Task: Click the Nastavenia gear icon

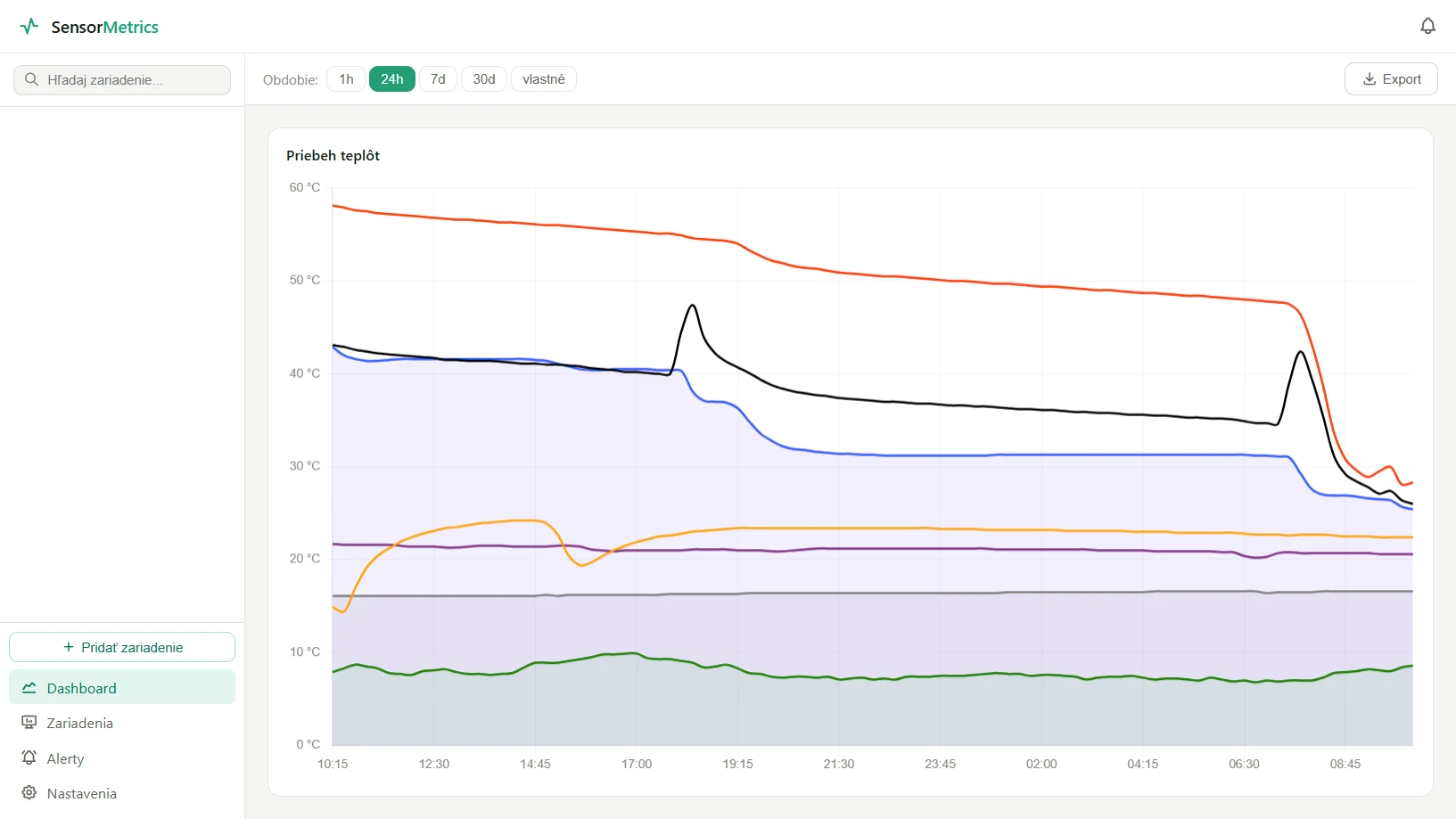Action: tap(29, 793)
